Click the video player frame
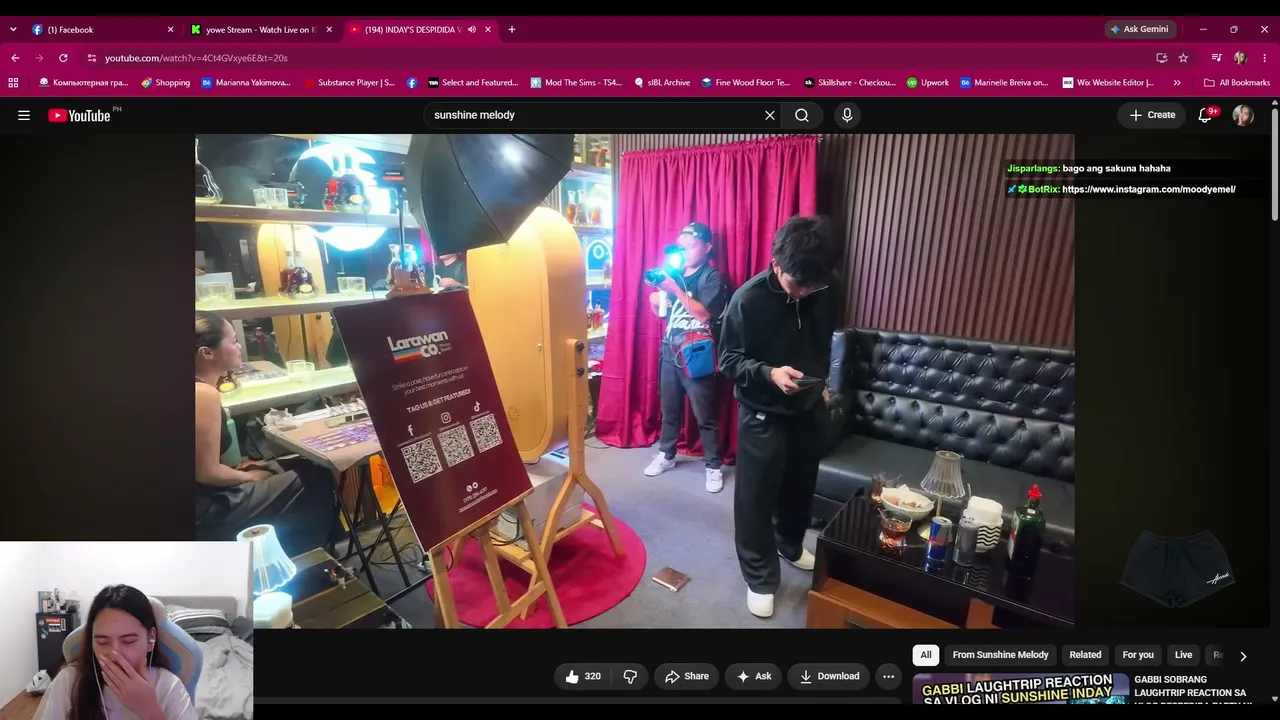 [x=635, y=381]
